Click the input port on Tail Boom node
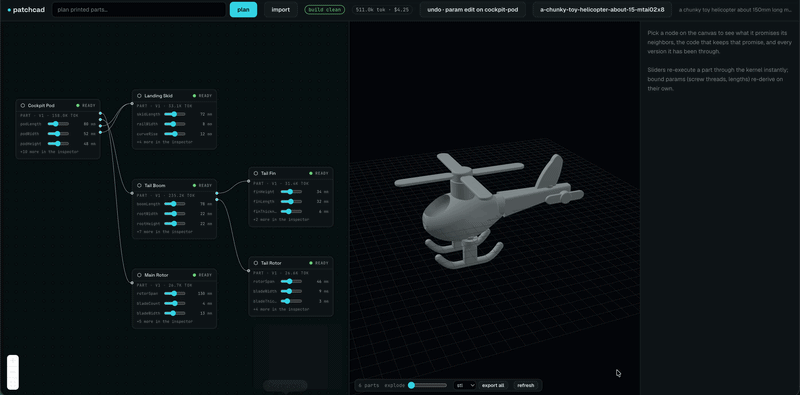Screen dimensions: 800x395 [x=132, y=193]
